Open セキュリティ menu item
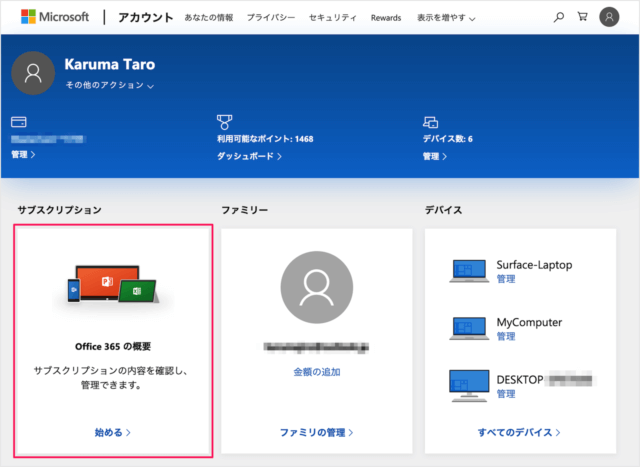 click(333, 18)
